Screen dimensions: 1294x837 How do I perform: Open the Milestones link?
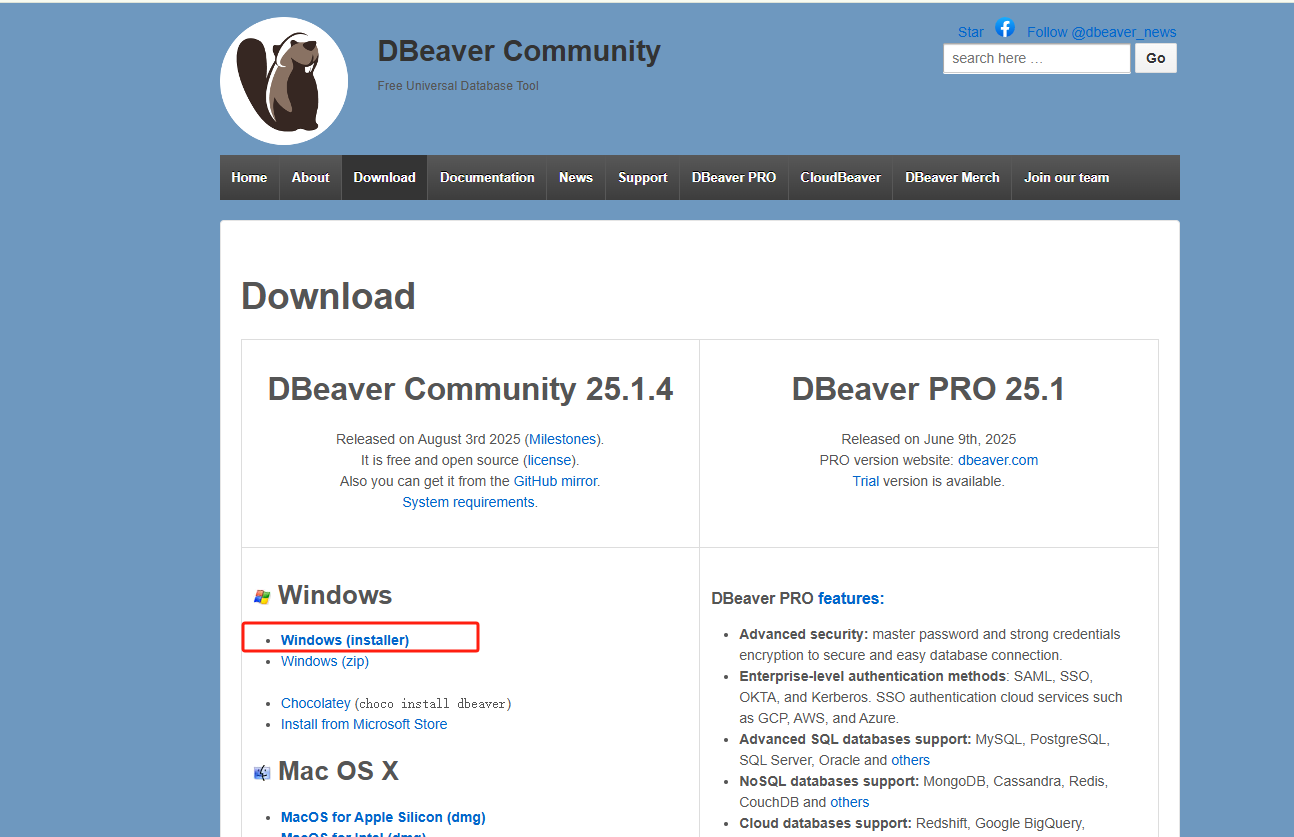pyautogui.click(x=562, y=438)
